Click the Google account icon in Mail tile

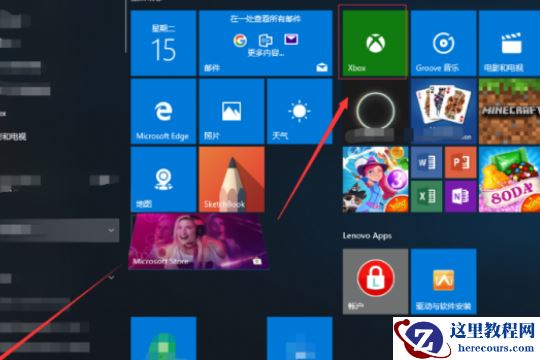click(240, 40)
